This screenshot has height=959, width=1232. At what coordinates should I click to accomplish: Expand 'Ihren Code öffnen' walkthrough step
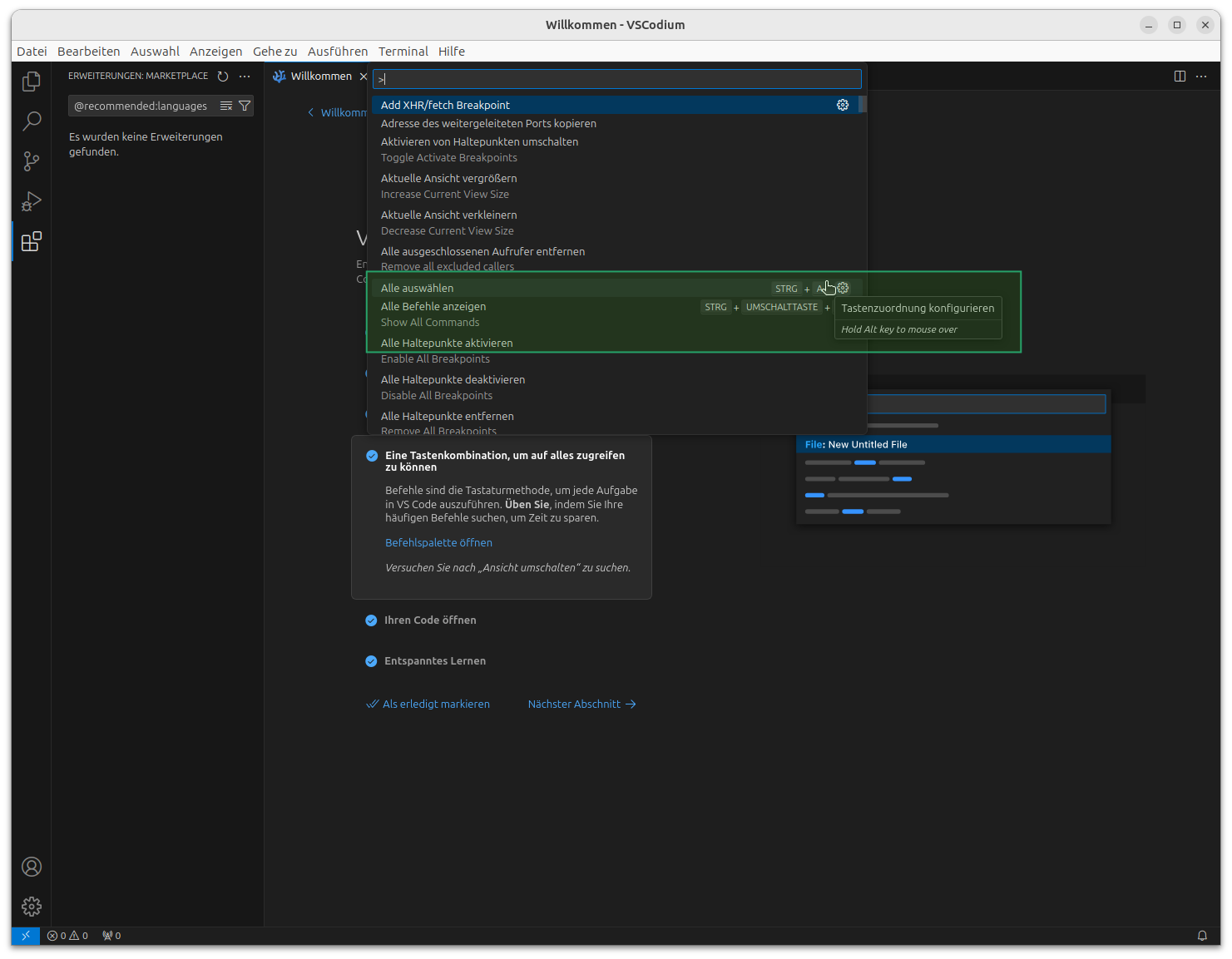click(430, 620)
